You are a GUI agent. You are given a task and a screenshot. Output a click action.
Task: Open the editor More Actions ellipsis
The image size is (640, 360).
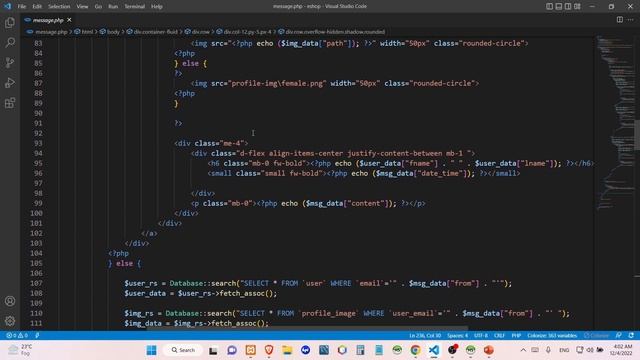(631, 20)
